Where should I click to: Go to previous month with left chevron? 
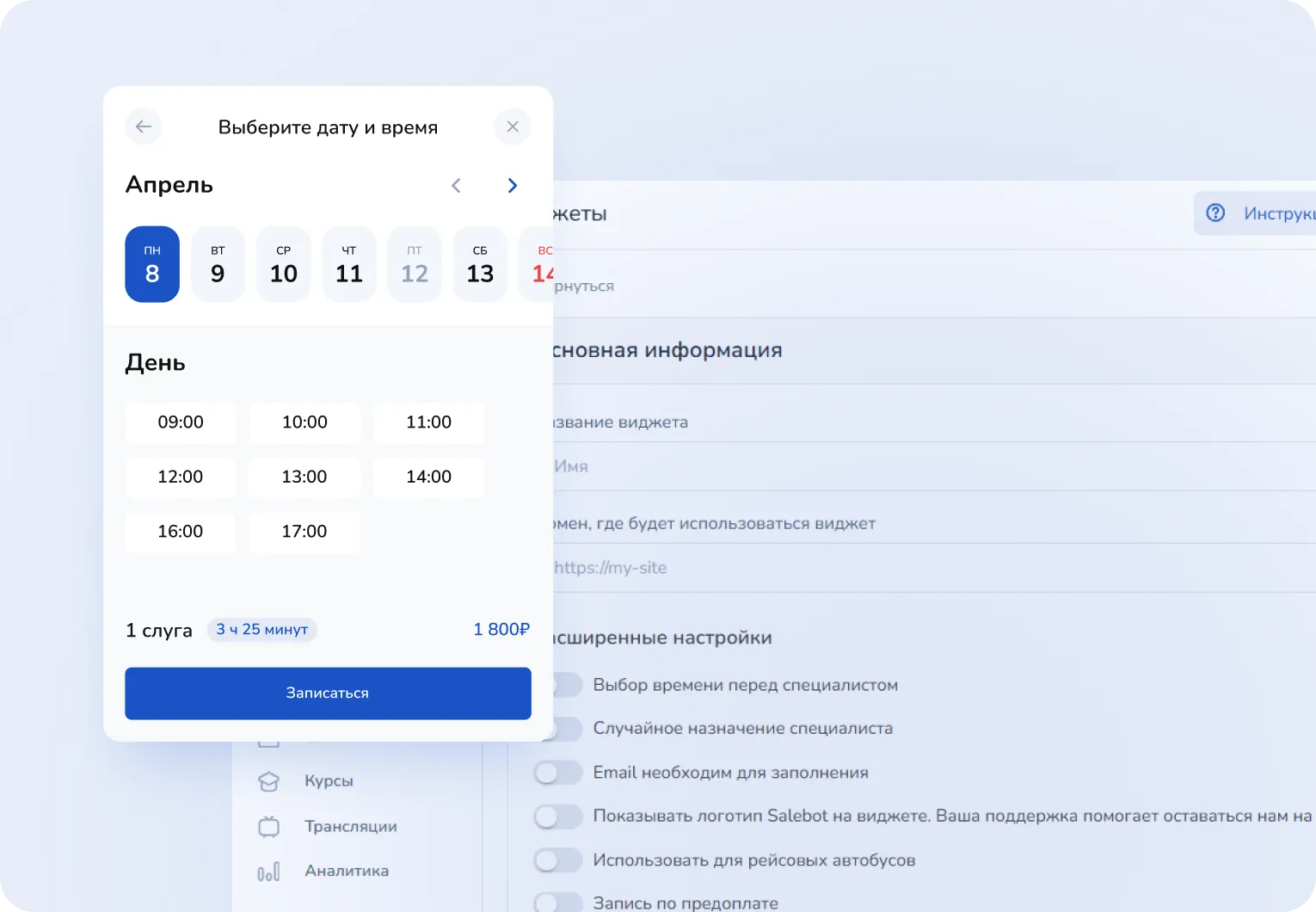pos(457,185)
